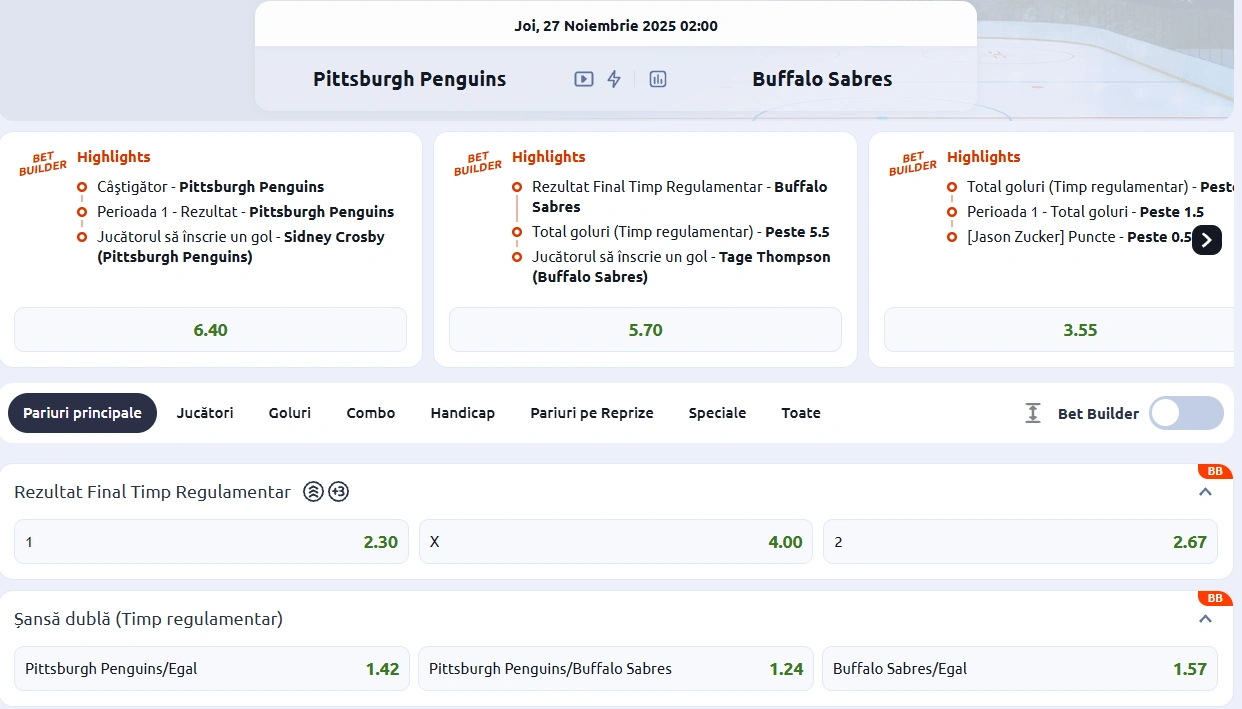Click the stacked-chevrons icon beside Rezultat Final
Image resolution: width=1242 pixels, height=709 pixels.
pyautogui.click(x=313, y=492)
